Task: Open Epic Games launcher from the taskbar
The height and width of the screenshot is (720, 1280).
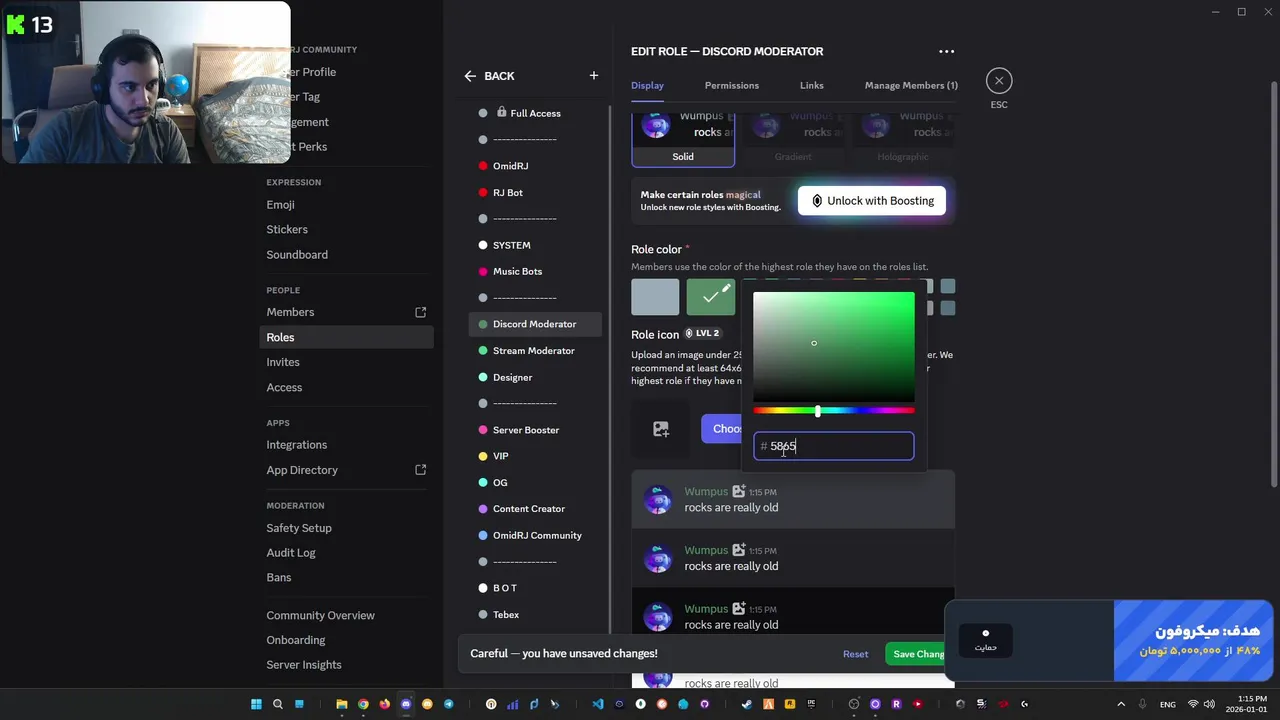Action: (x=811, y=704)
